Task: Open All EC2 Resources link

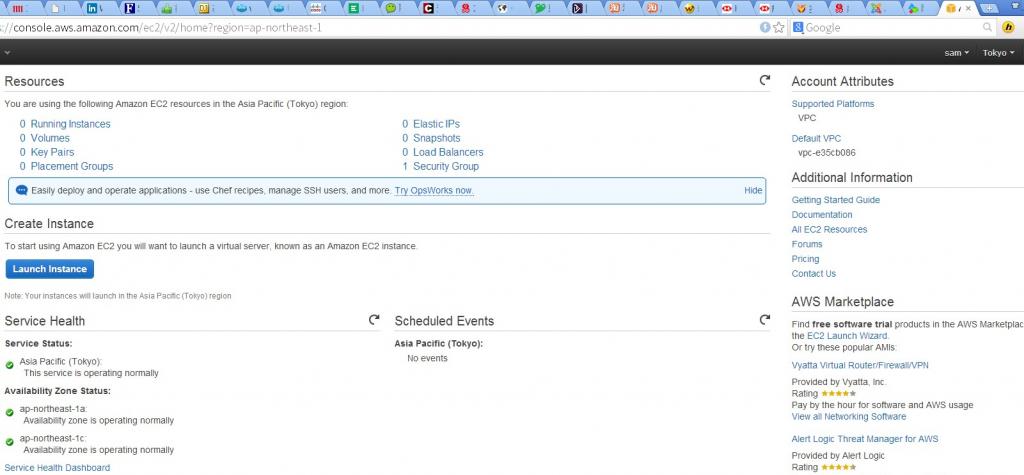Action: [x=829, y=229]
